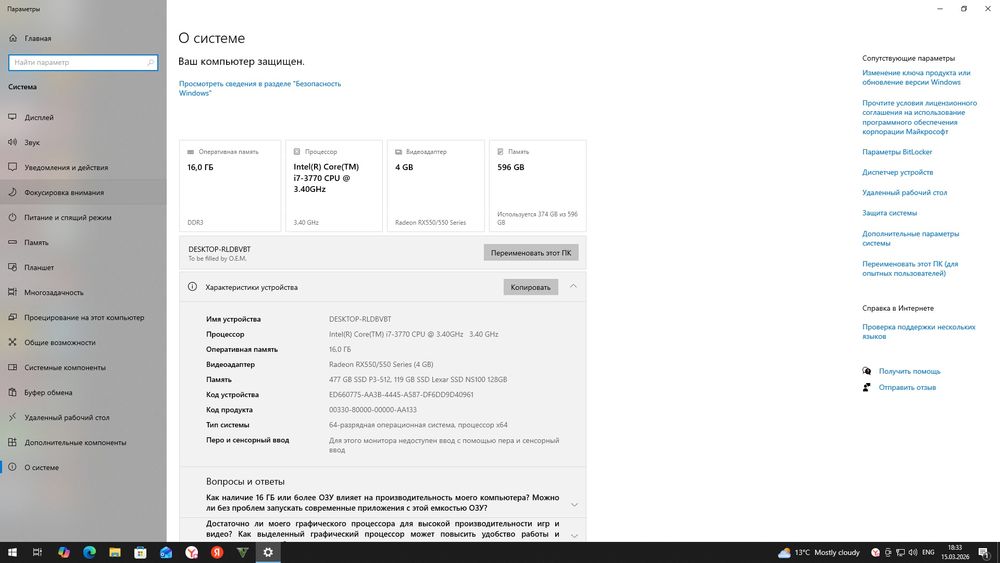Open rename PC for advanced users link

pos(910,268)
